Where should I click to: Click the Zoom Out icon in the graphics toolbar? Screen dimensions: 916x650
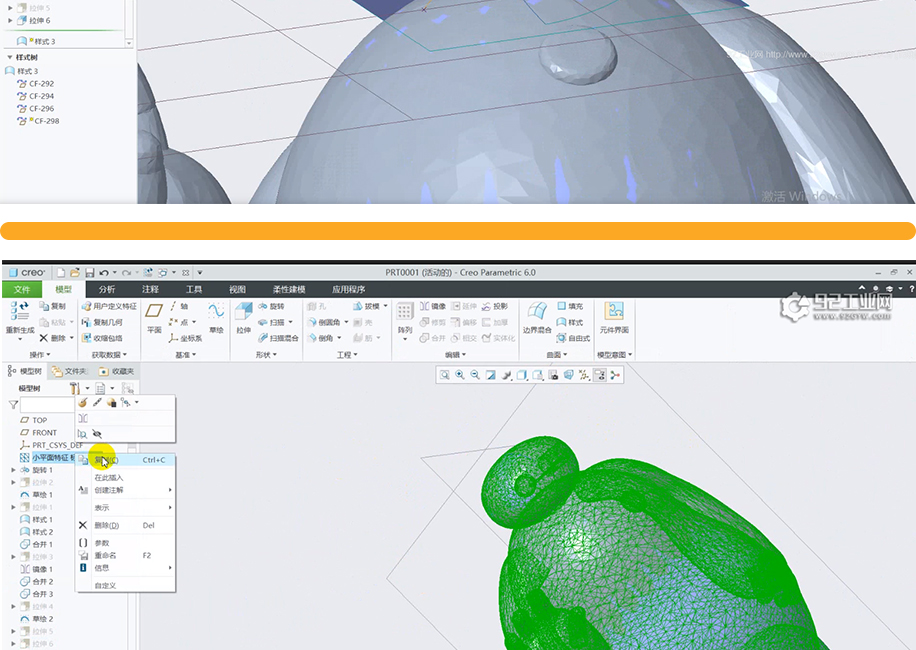pyautogui.click(x=475, y=375)
